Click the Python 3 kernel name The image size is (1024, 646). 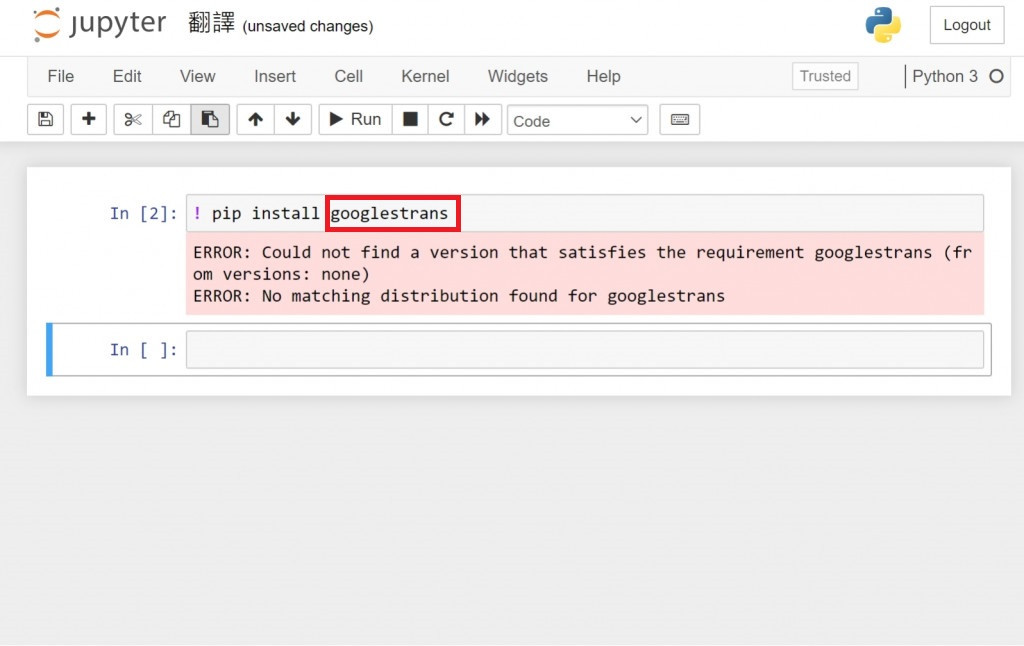(x=945, y=76)
